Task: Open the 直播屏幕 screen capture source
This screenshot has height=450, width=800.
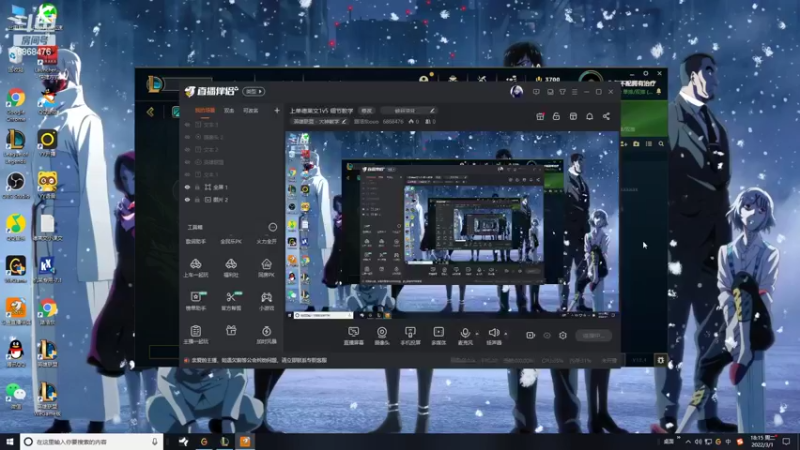Action: [354, 336]
